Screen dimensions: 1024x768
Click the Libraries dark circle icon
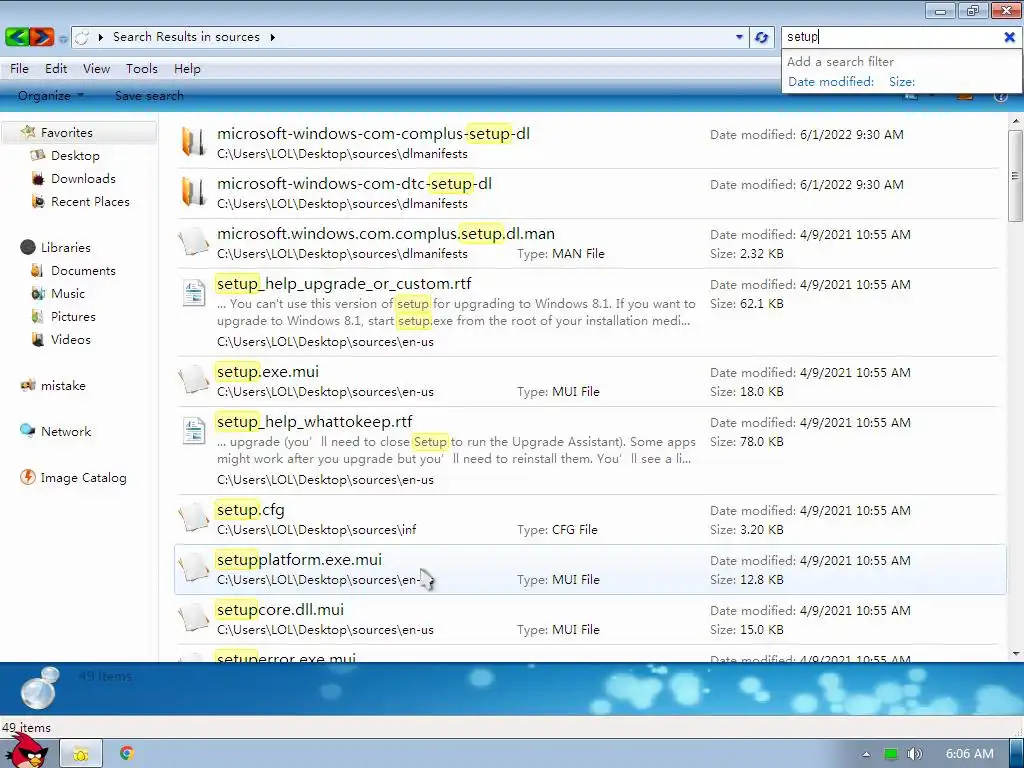point(27,247)
